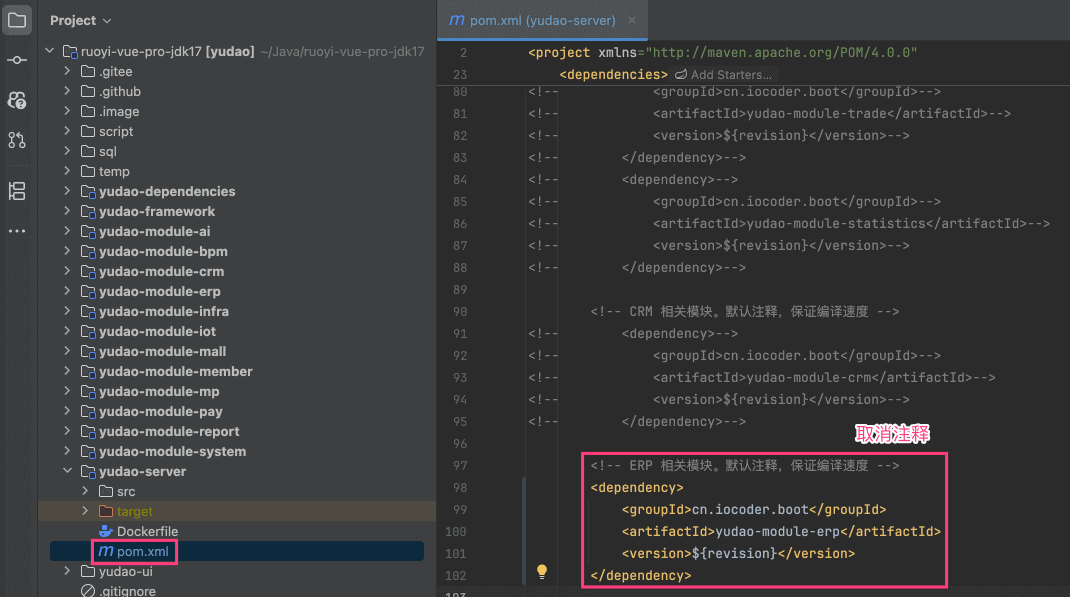Show more tool windows via ellipsis icon
This screenshot has width=1070, height=597.
17,231
